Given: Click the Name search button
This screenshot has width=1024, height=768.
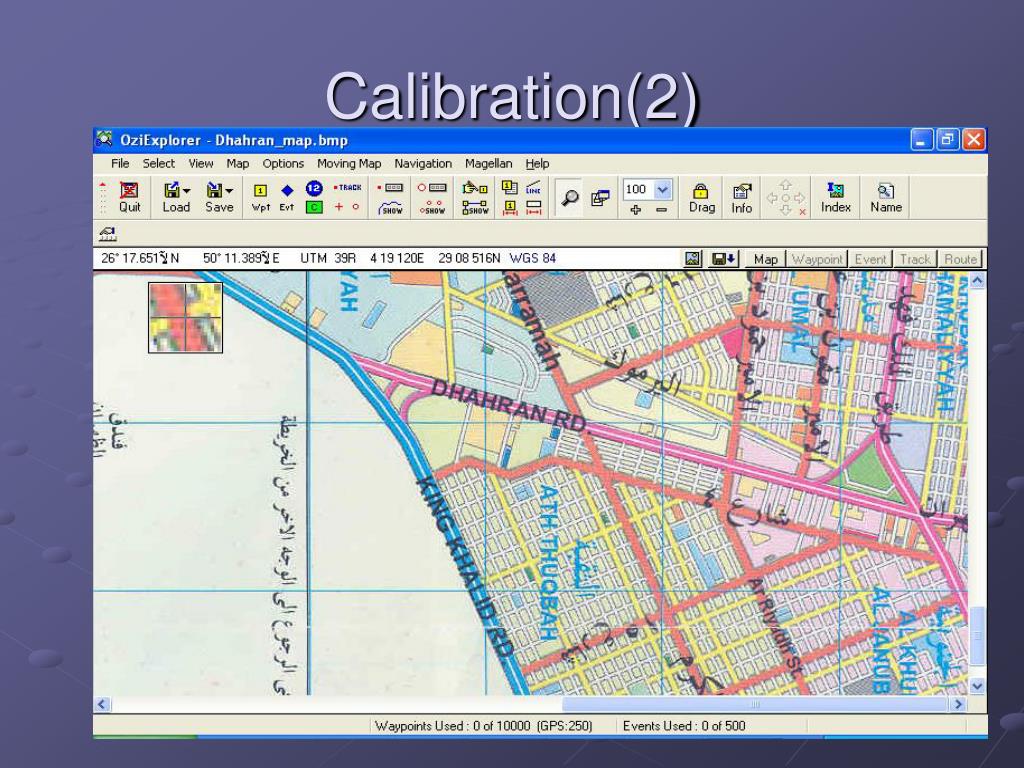Looking at the screenshot, I should [x=886, y=197].
